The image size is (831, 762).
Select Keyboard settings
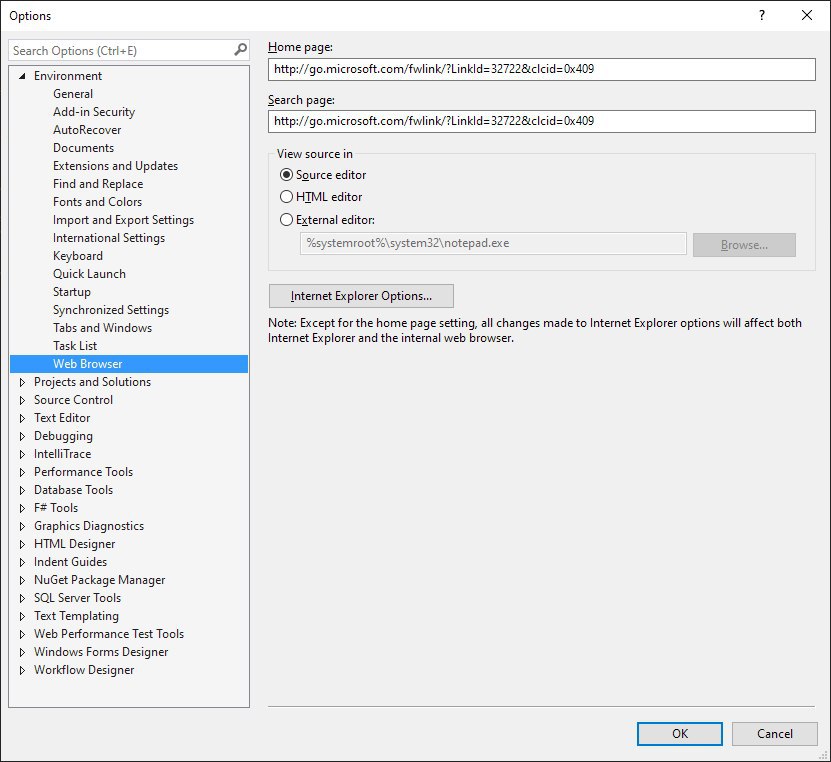point(78,256)
